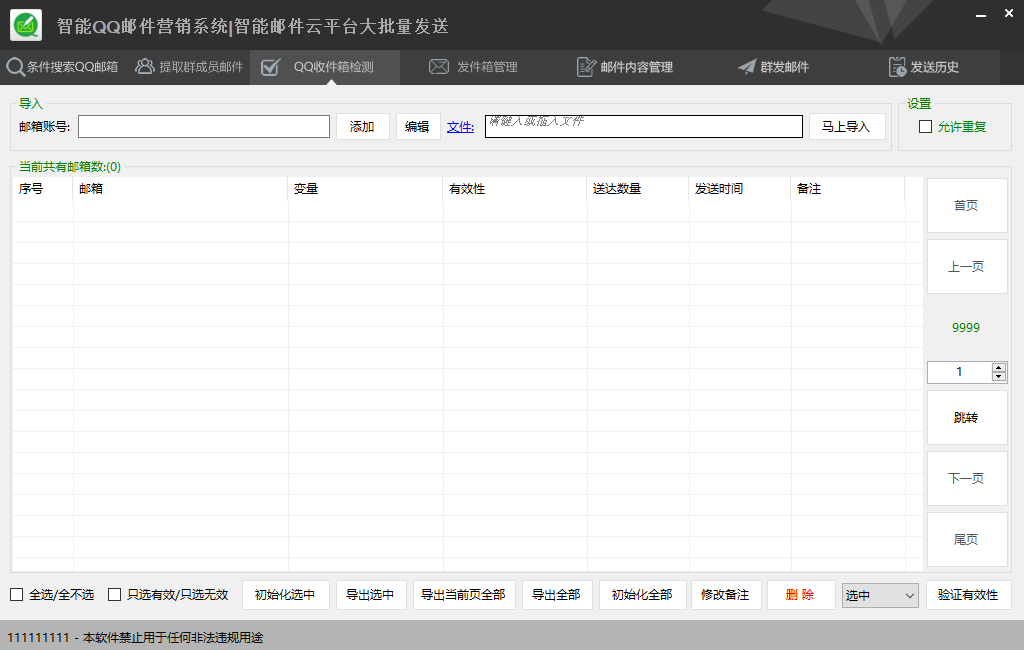Increase the page number with the up arrow
The width and height of the screenshot is (1024, 650).
(x=999, y=368)
